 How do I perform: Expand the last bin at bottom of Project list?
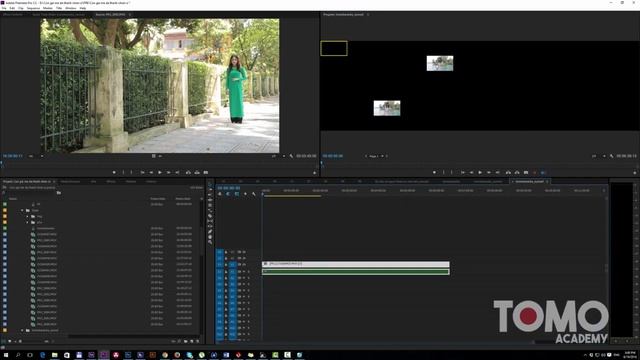22,330
